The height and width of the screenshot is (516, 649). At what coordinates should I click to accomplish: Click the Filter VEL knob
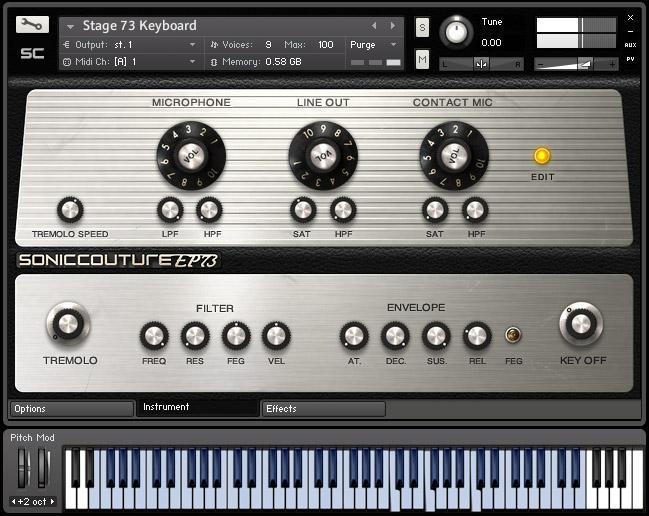[x=276, y=336]
